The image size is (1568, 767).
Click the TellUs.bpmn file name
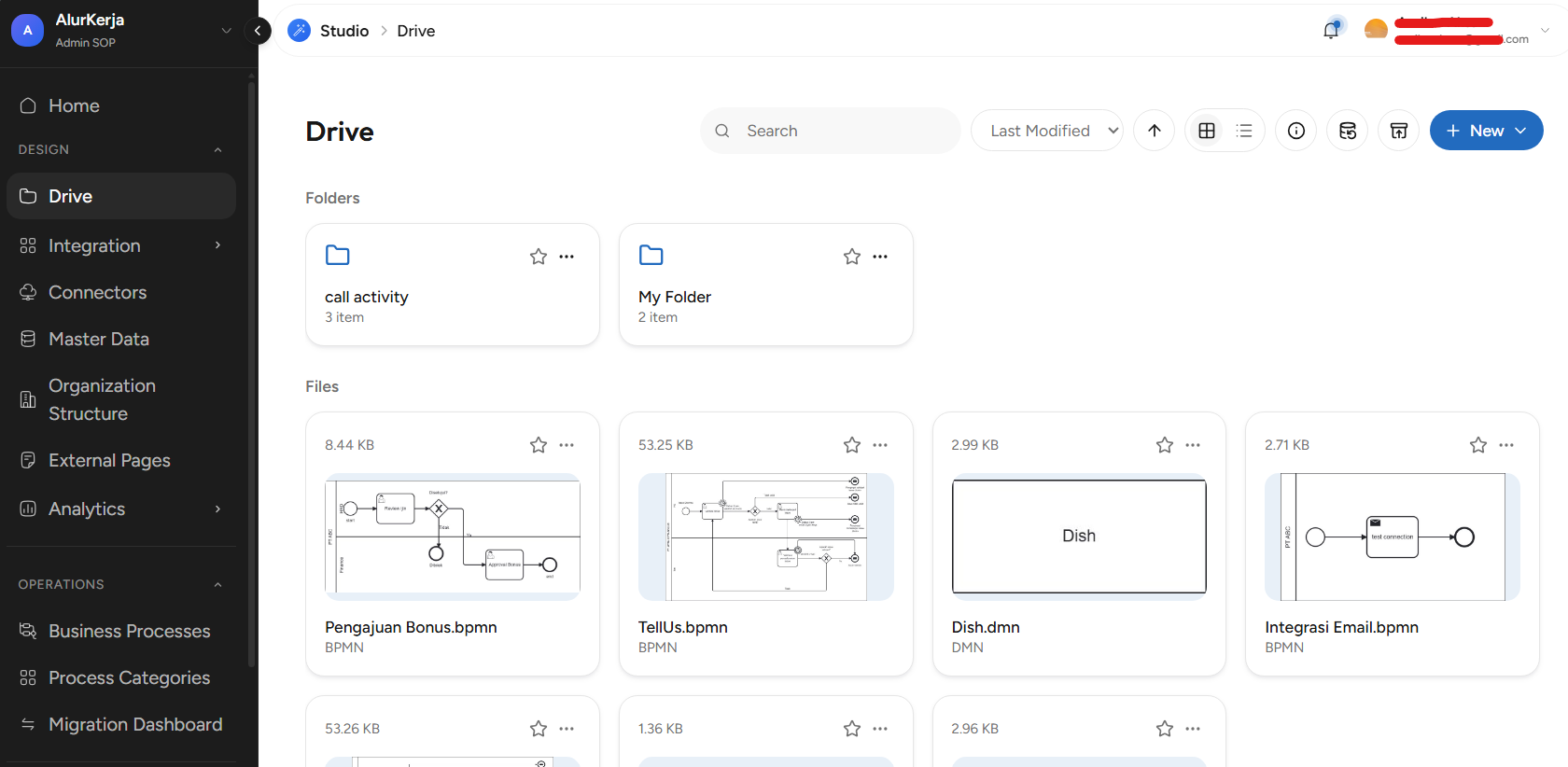[x=683, y=627]
